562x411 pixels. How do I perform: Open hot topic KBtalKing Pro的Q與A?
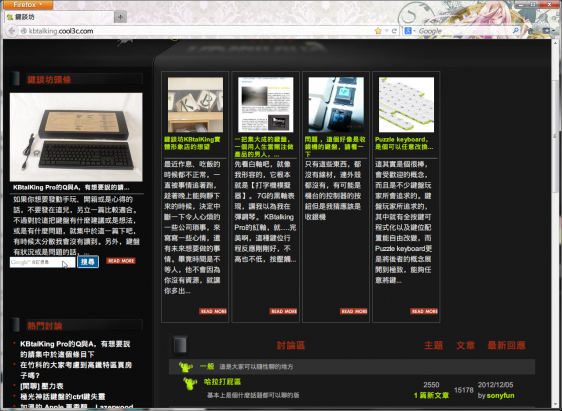tap(75, 349)
